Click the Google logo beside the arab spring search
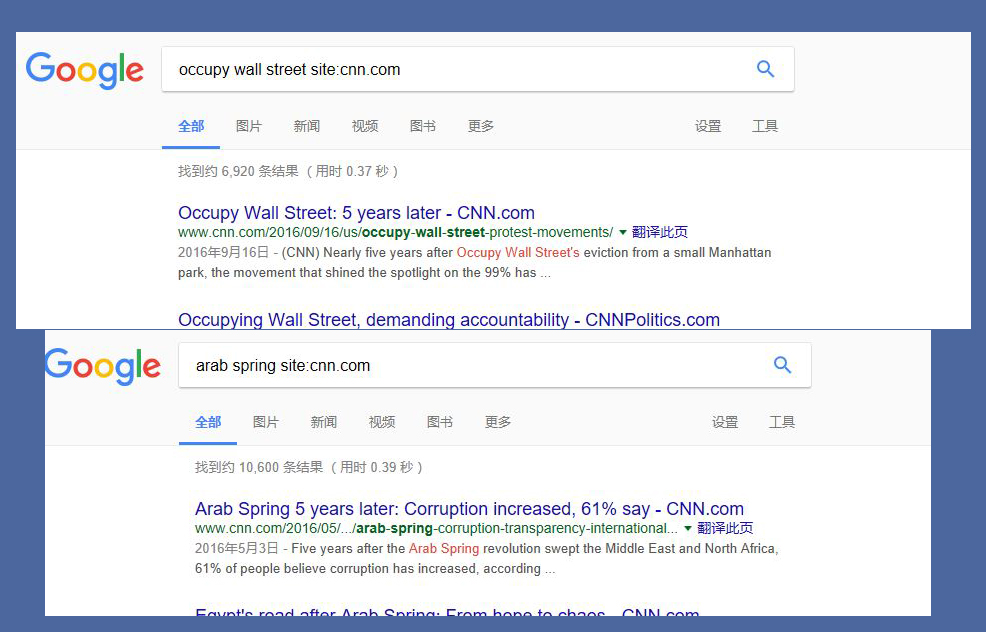This screenshot has height=632, width=986. 102,366
